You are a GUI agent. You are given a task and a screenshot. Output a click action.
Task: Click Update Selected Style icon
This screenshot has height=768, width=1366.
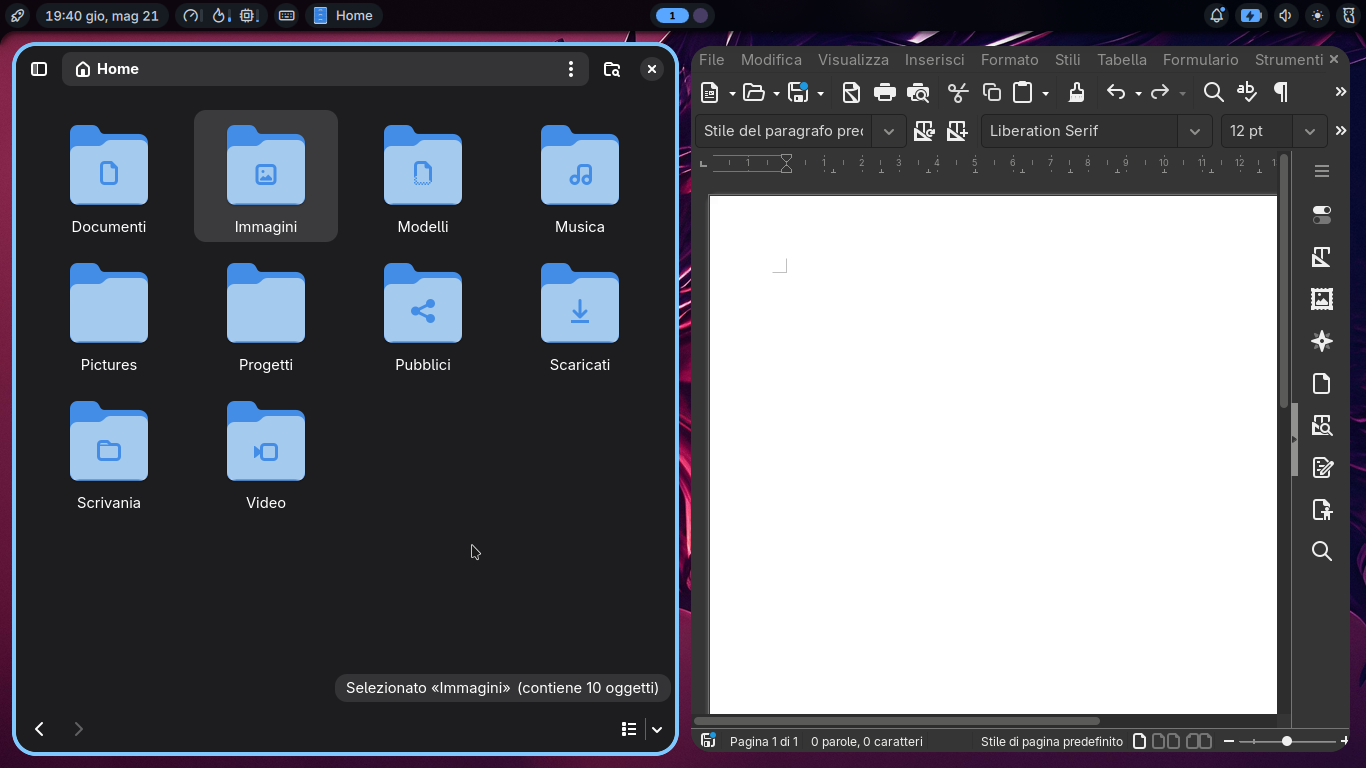[924, 131]
